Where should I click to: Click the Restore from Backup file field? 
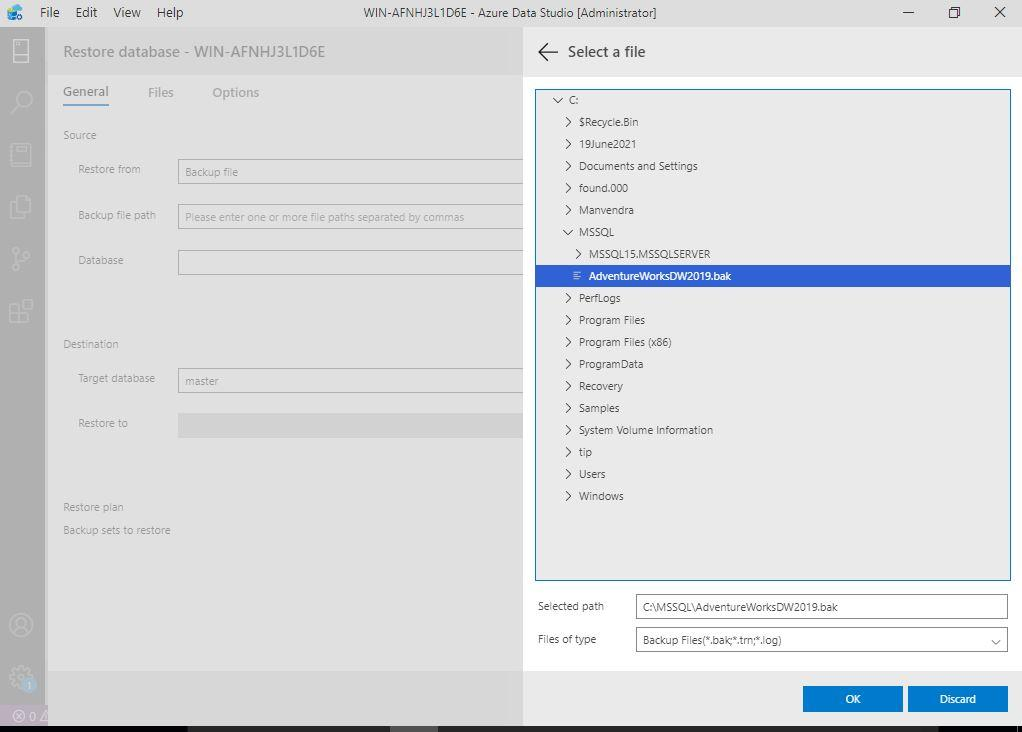tap(350, 172)
